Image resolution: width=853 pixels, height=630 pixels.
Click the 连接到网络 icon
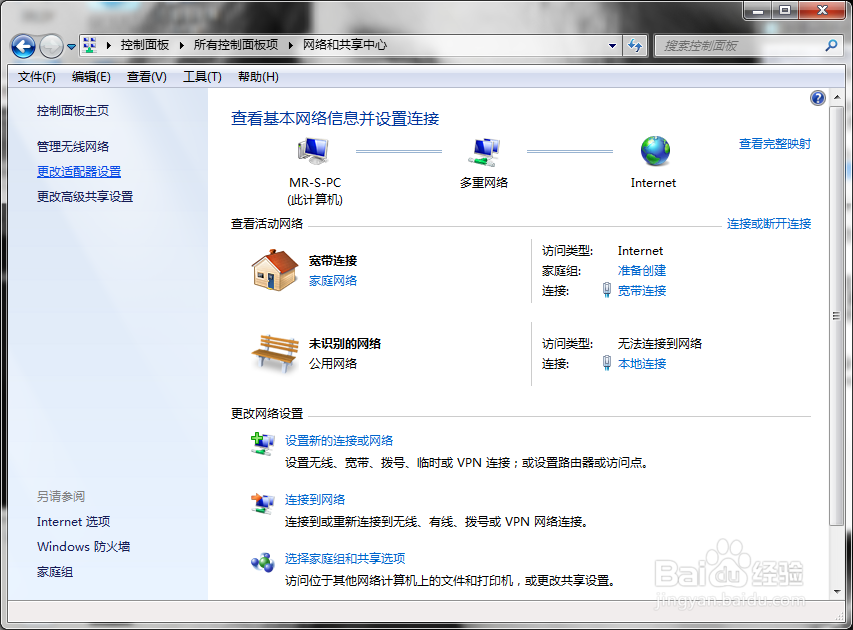pos(262,503)
